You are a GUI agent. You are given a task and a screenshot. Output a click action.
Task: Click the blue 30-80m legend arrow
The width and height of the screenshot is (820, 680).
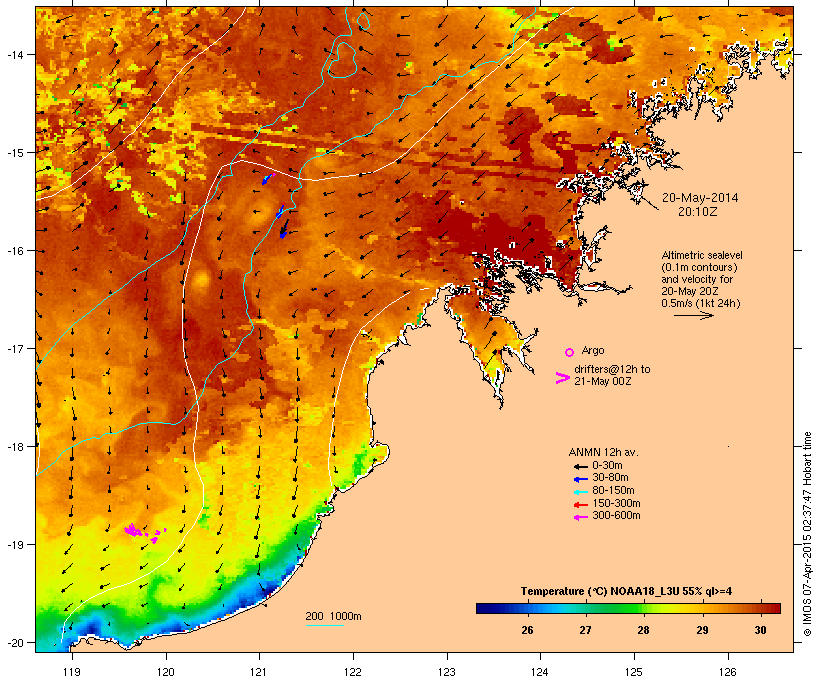coord(580,479)
